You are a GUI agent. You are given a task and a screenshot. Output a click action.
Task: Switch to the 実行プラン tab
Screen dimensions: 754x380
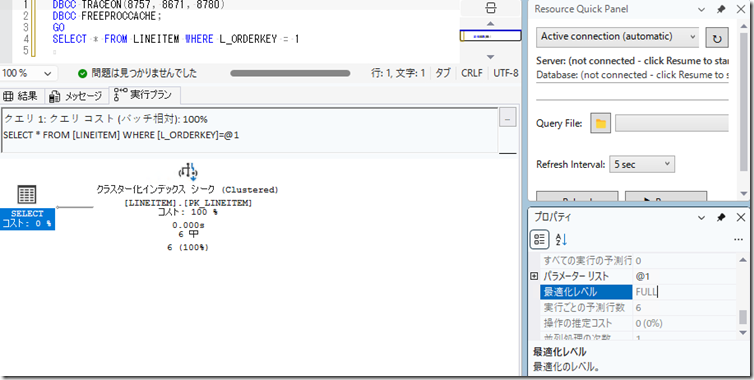click(144, 95)
